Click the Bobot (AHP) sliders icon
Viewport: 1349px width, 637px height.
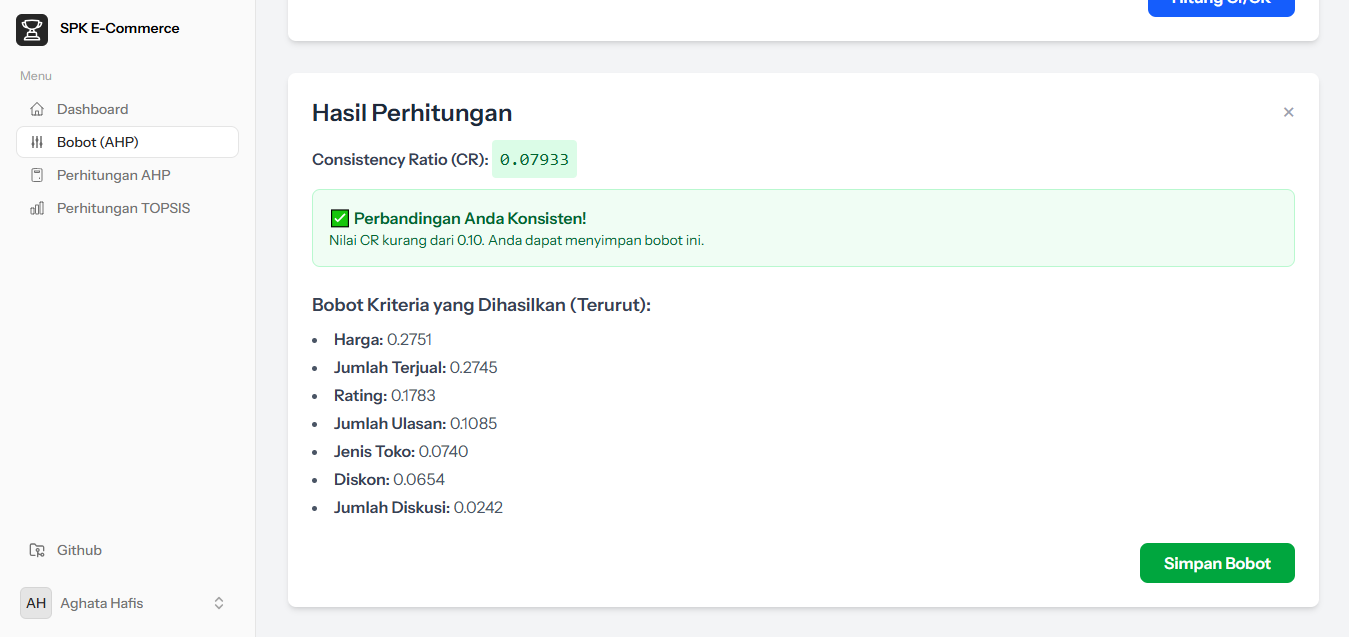pos(37,141)
